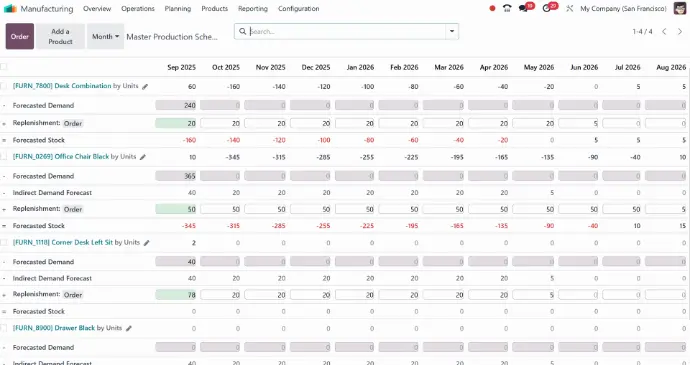Open [FURN_1118] Corner Desk Left Sit link
Viewport: 690px width, 365px height.
coord(62,242)
